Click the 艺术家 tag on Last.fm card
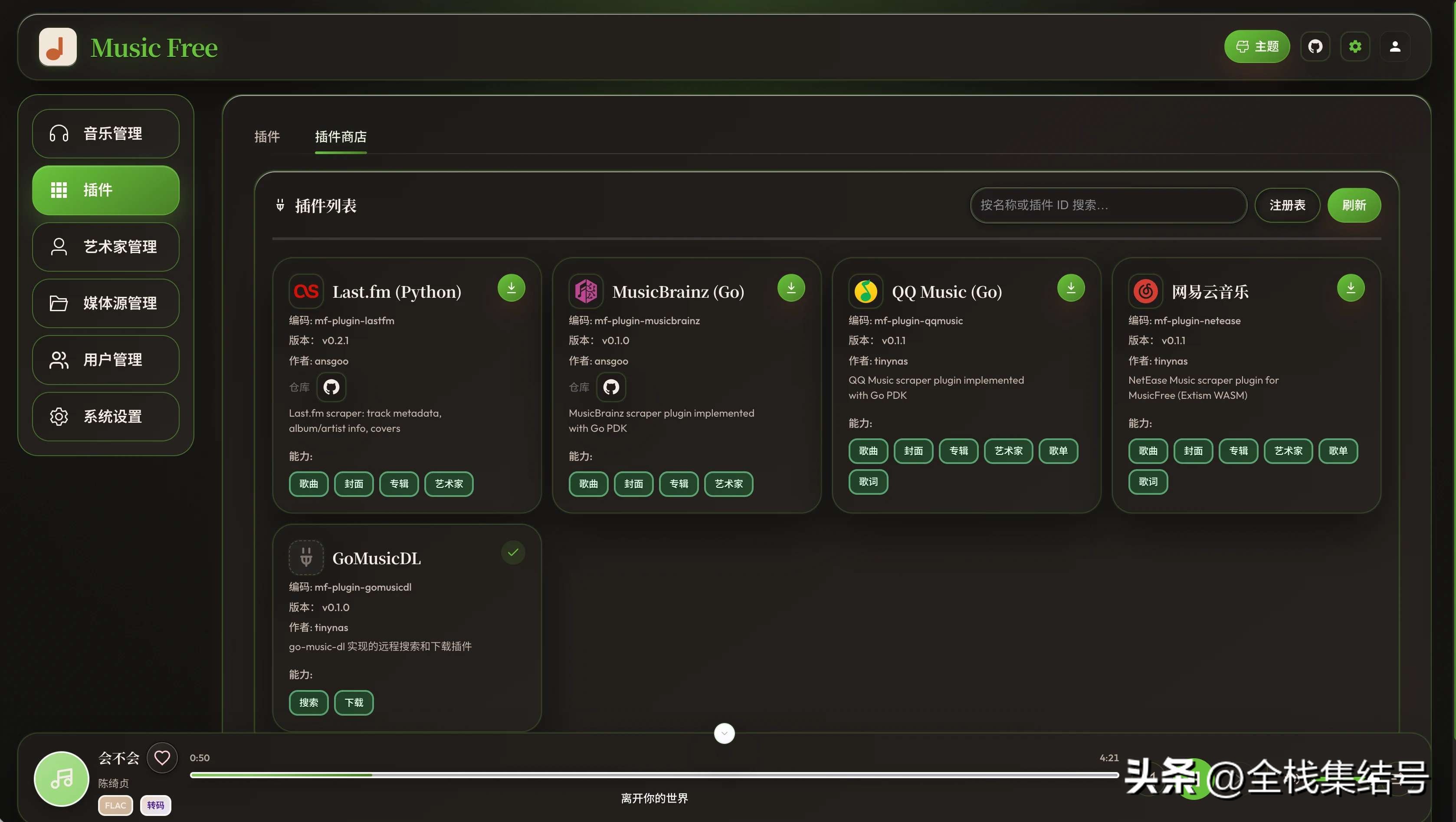The width and height of the screenshot is (1456, 822). tap(449, 484)
